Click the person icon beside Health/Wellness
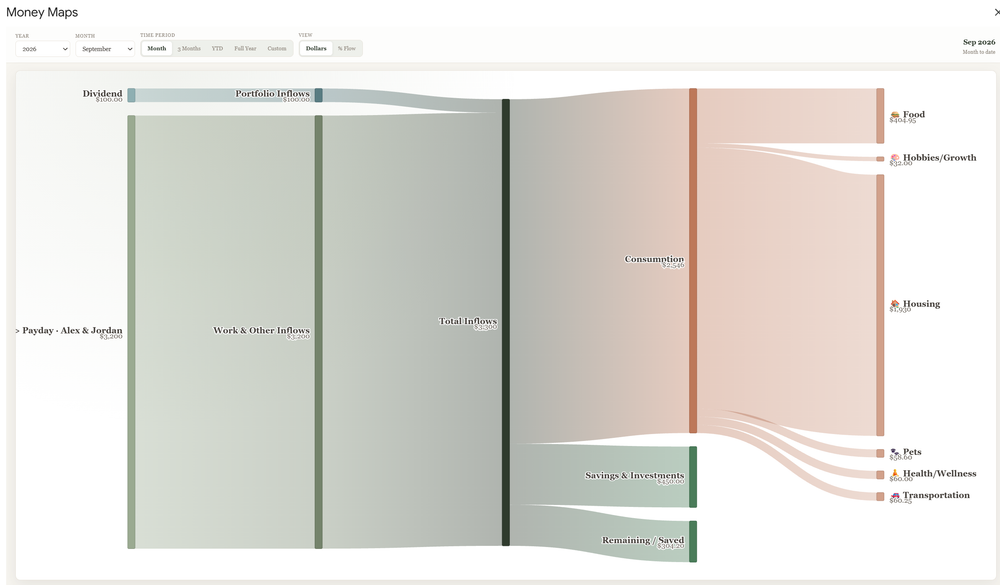 [x=895, y=473]
